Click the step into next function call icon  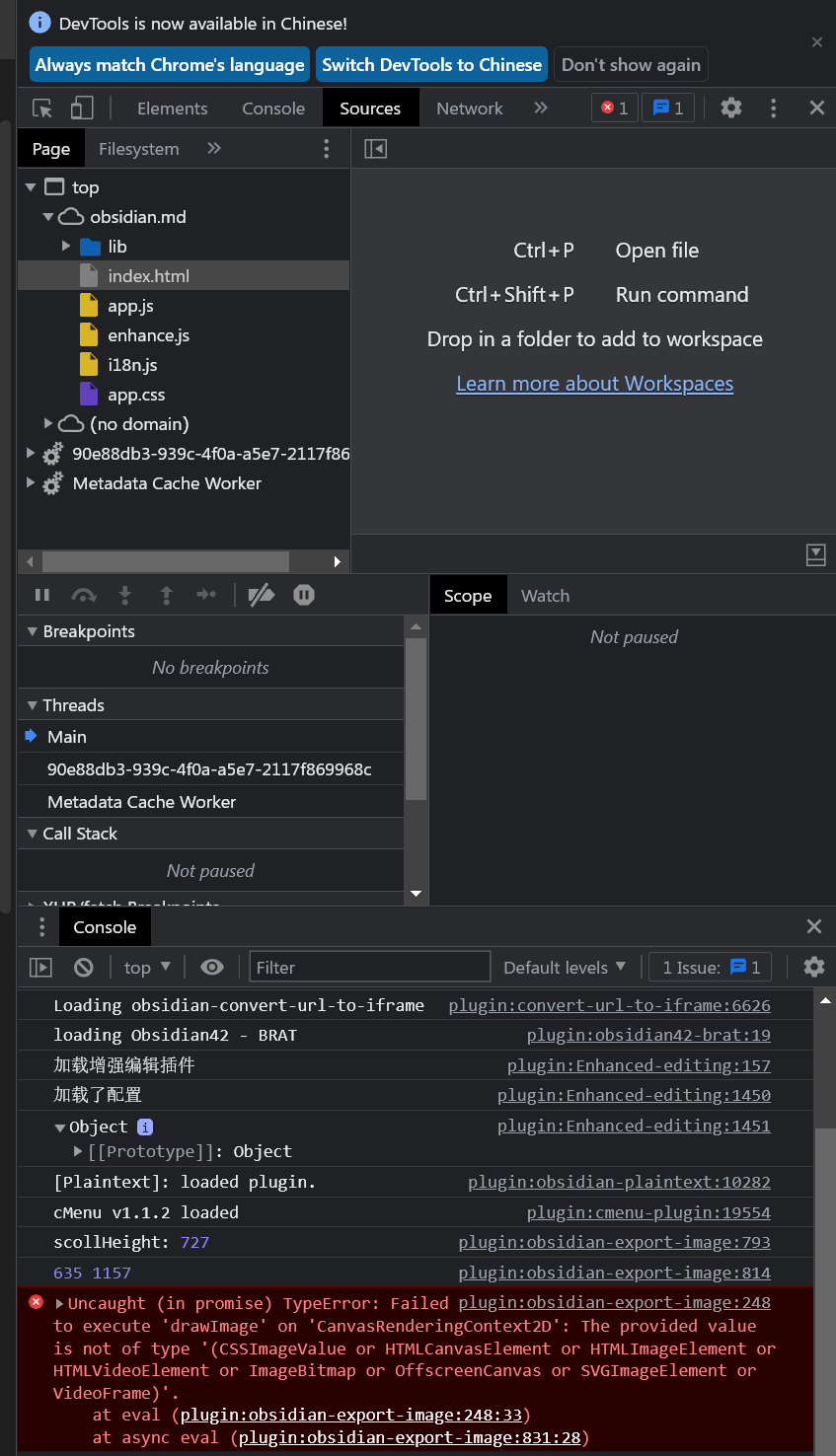click(x=125, y=595)
